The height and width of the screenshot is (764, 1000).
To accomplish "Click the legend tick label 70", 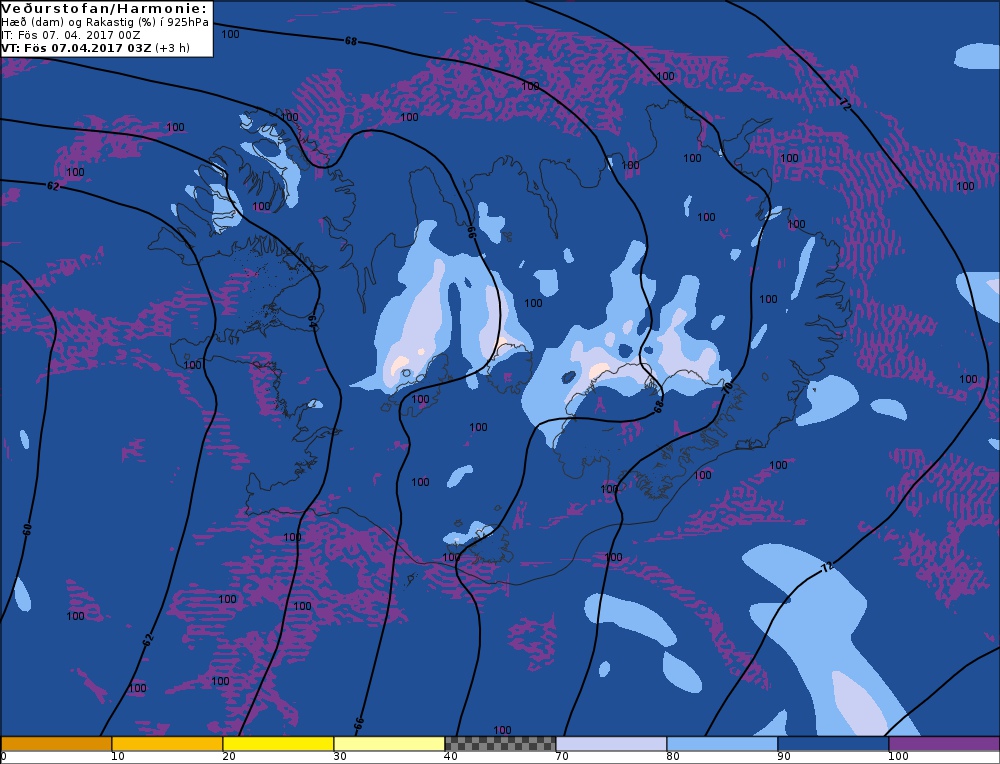I will pos(561,757).
